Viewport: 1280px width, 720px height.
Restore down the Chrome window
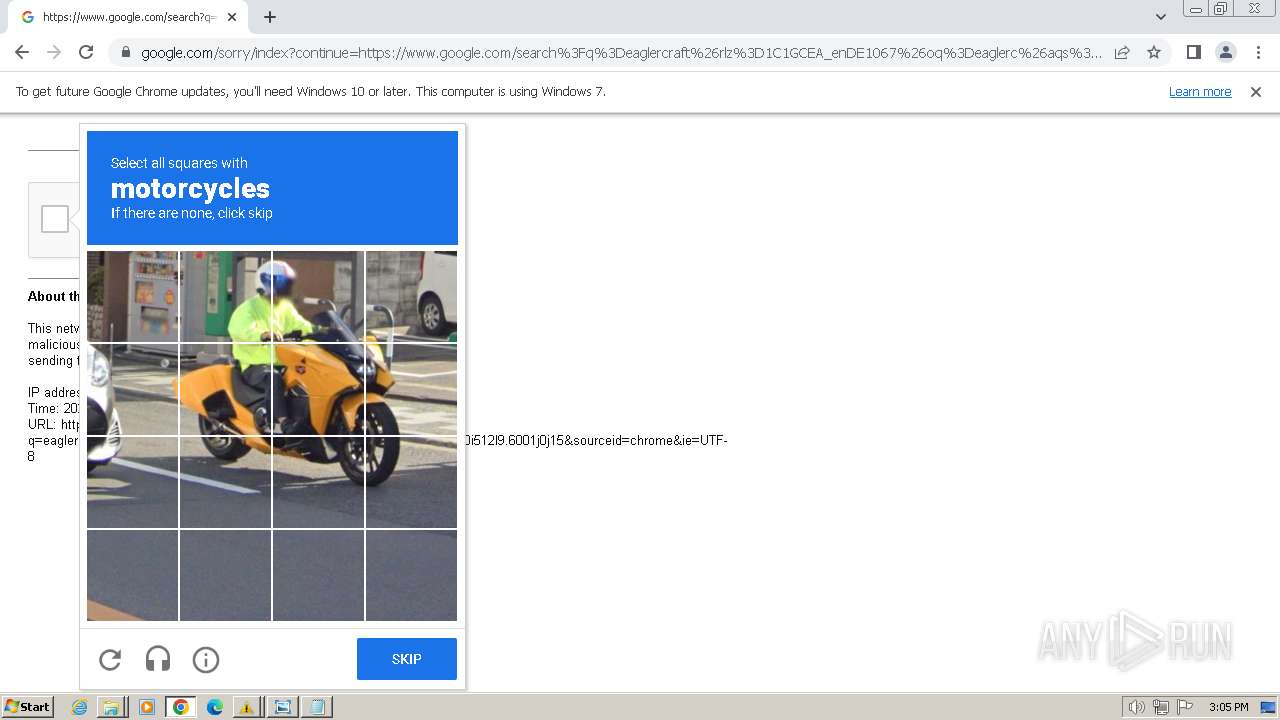point(1221,9)
